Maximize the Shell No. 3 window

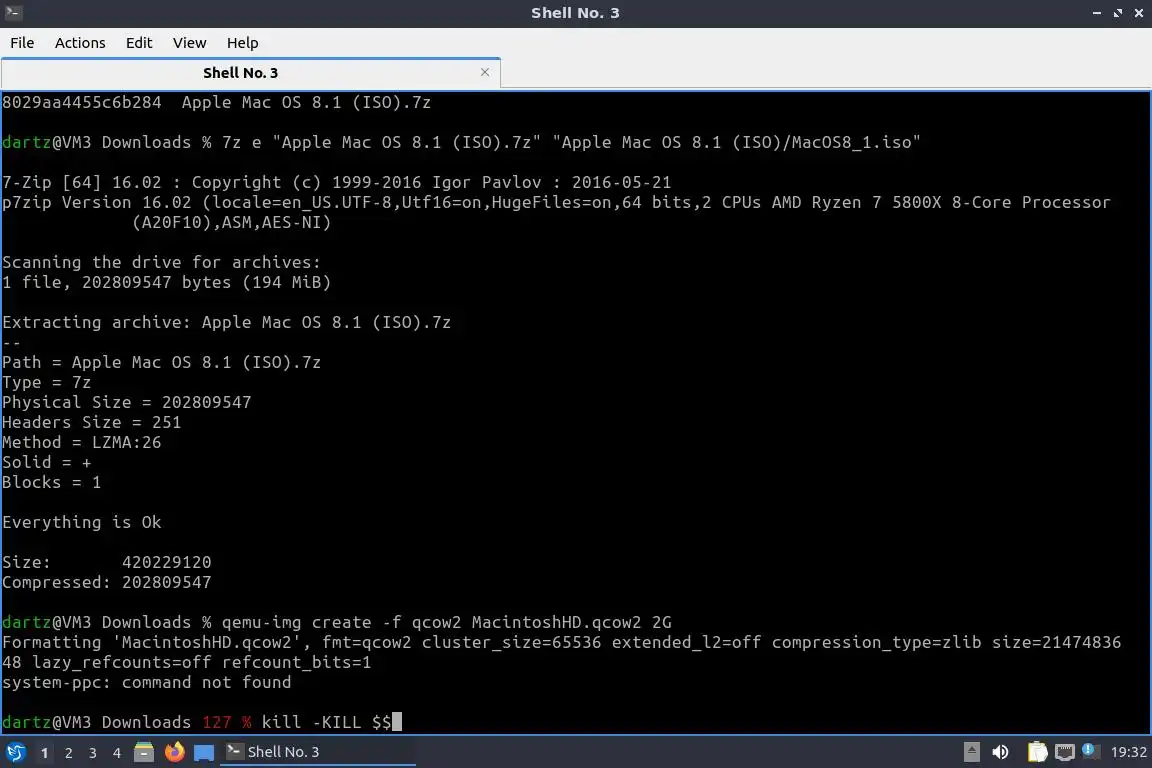[1117, 12]
